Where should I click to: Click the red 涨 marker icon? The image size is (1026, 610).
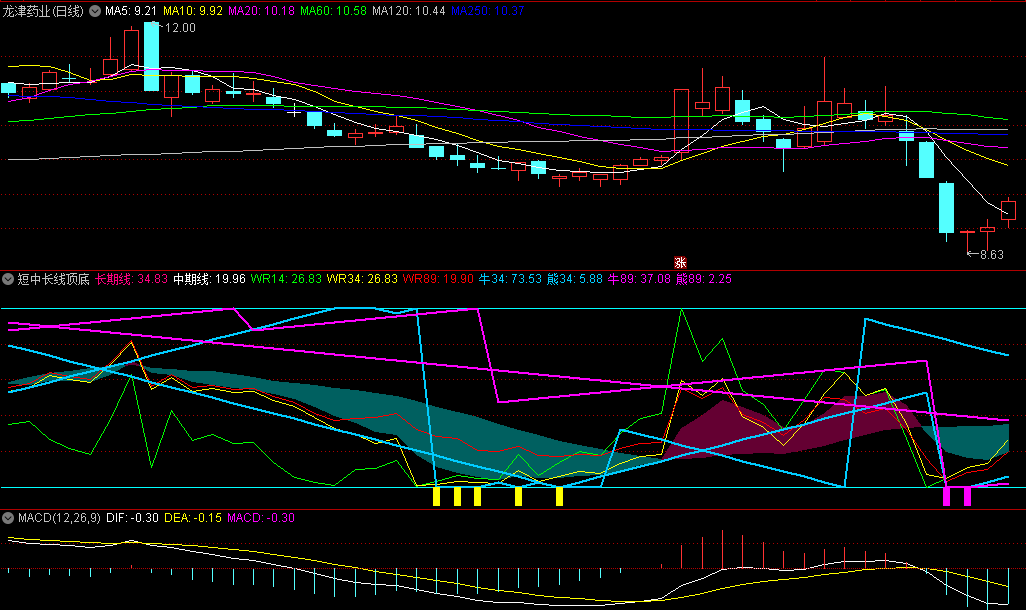[x=680, y=262]
